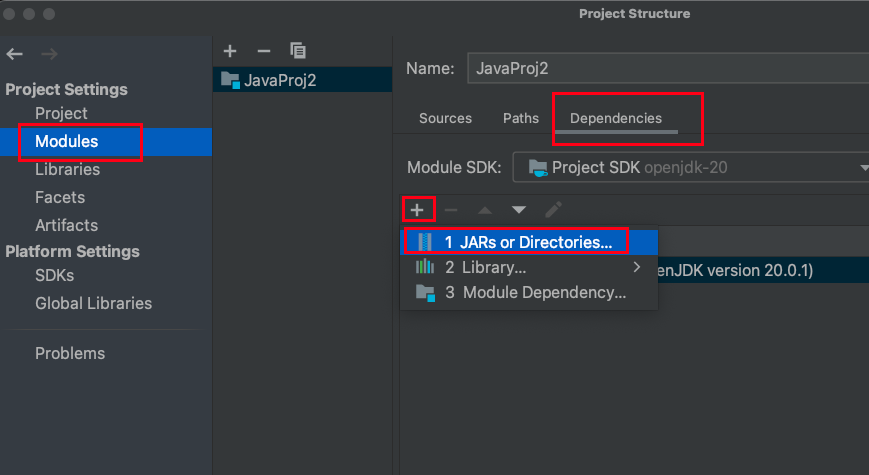869x475 pixels.
Task: Add a dependency with the plus button
Action: 417,210
